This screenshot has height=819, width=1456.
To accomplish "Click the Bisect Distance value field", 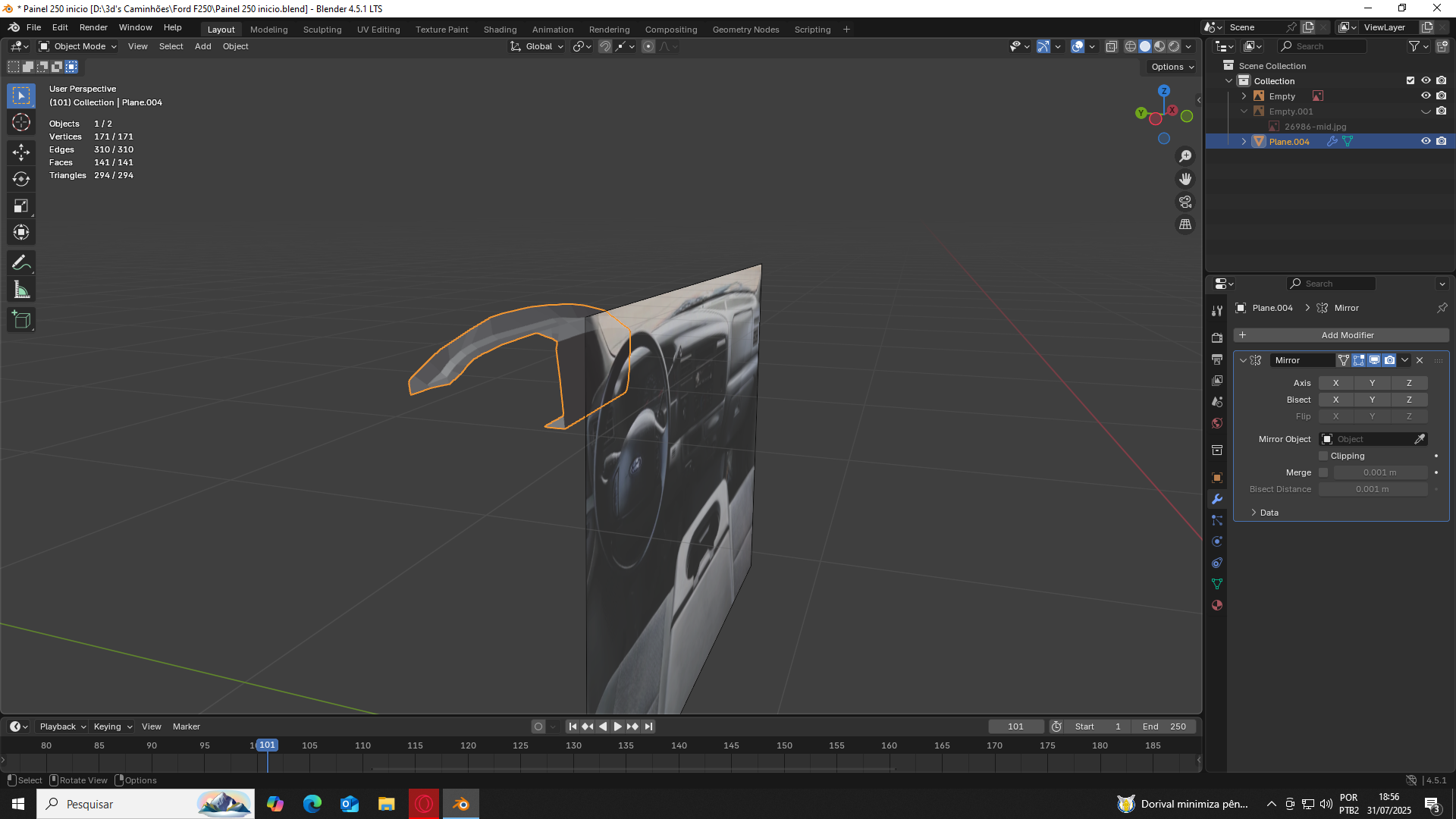I will 1373,489.
